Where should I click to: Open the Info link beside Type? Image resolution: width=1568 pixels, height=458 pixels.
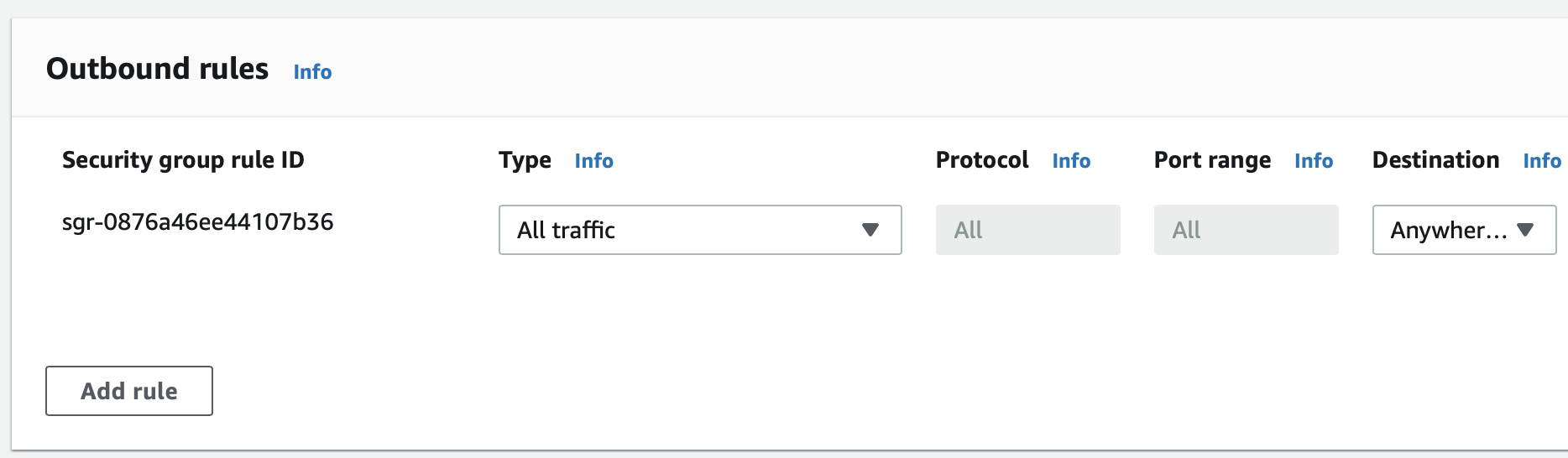click(x=593, y=161)
